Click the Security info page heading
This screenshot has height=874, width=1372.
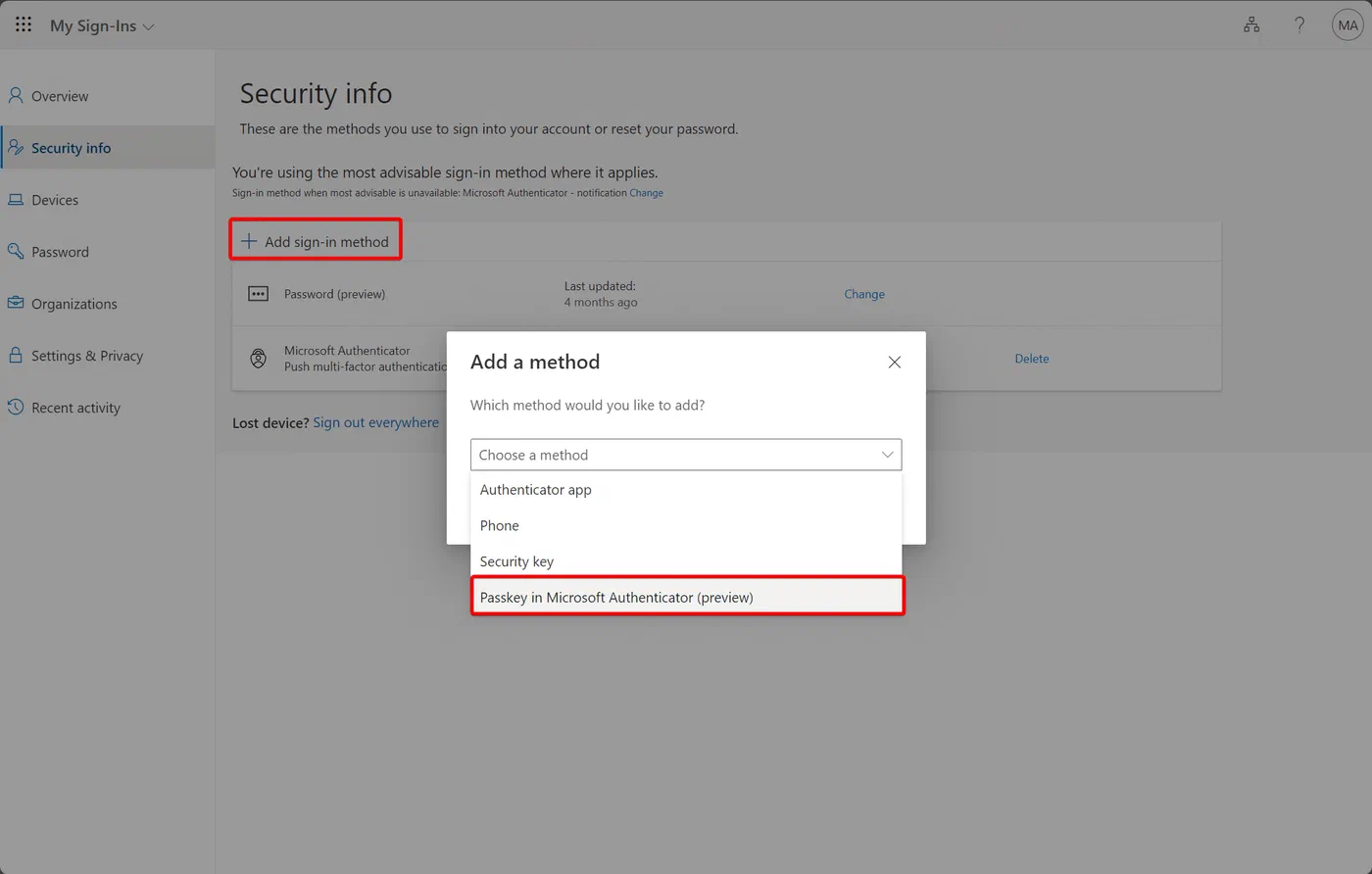[316, 93]
